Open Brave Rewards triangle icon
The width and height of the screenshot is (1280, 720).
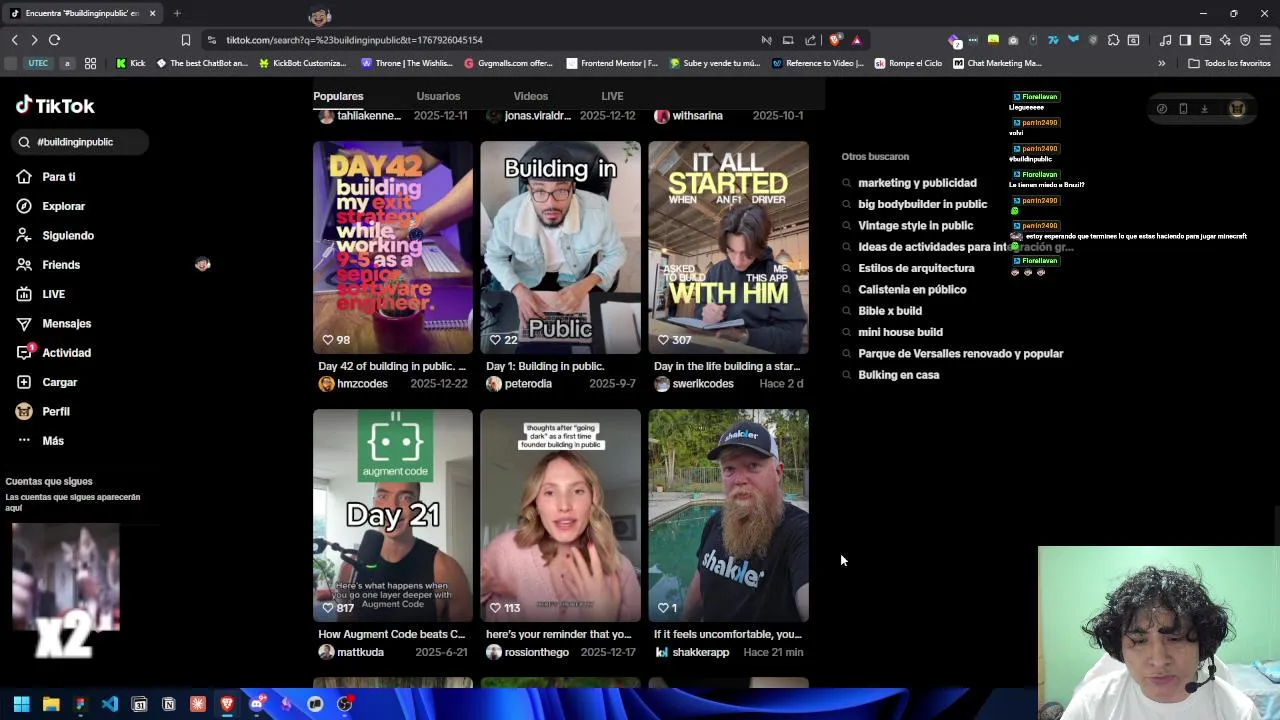pos(857,40)
